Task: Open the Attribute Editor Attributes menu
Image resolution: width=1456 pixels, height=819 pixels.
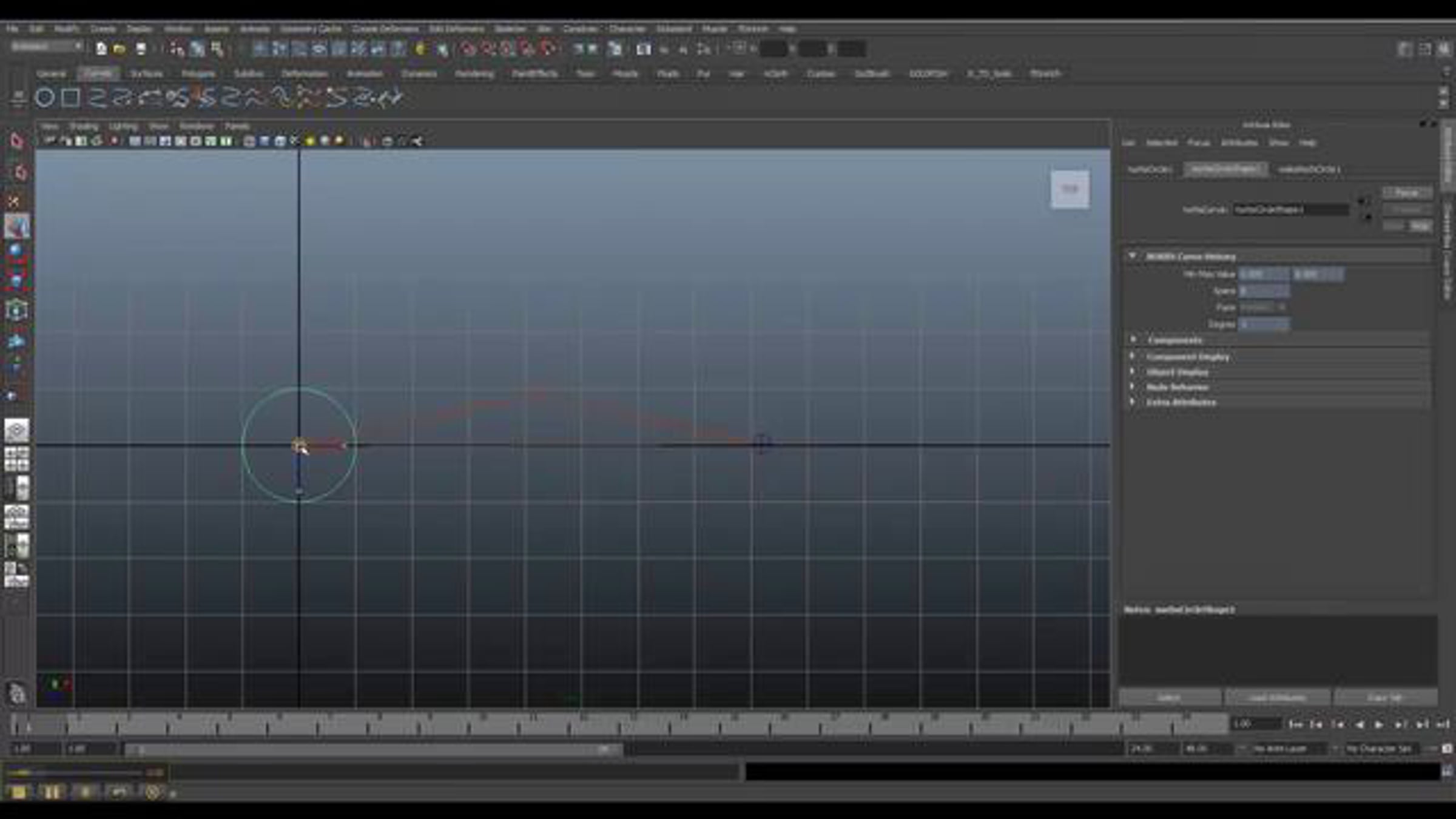Action: 1239,143
